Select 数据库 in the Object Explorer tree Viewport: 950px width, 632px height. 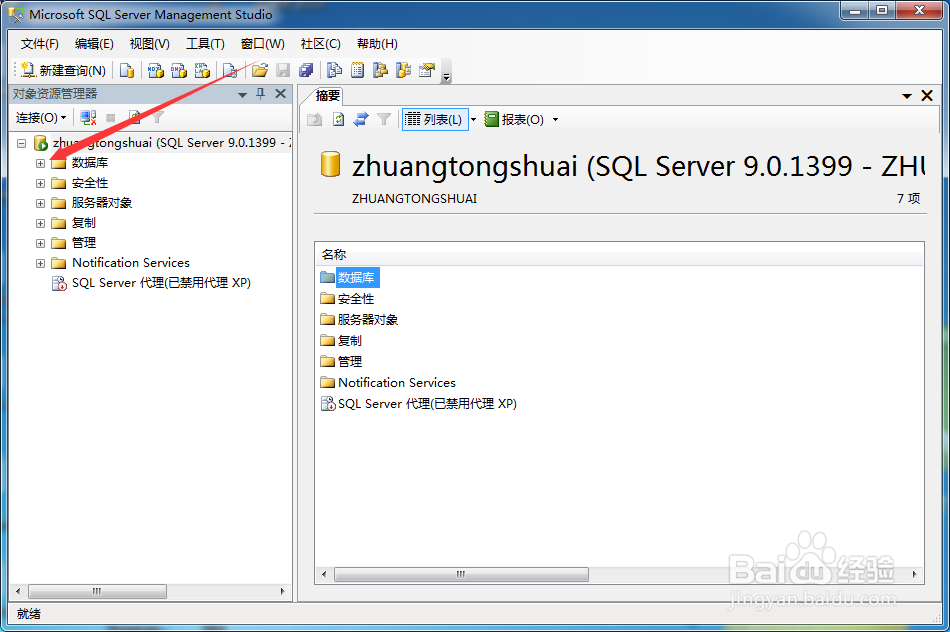[90, 163]
